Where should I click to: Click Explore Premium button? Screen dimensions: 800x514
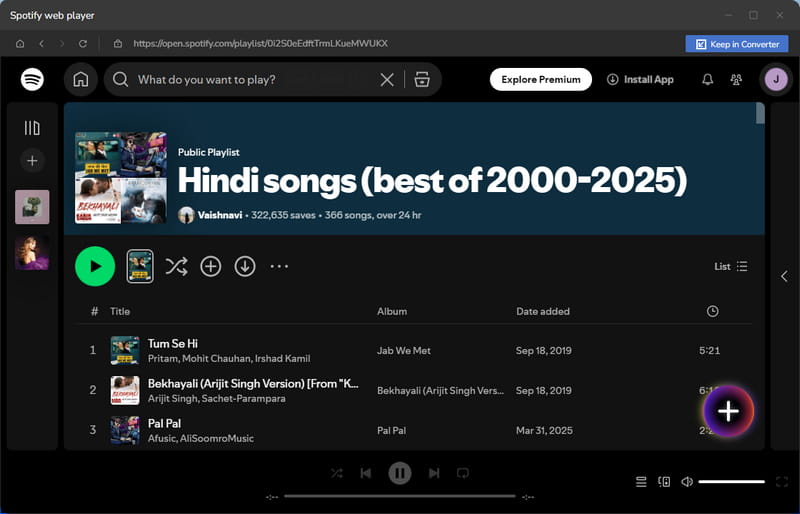(541, 79)
